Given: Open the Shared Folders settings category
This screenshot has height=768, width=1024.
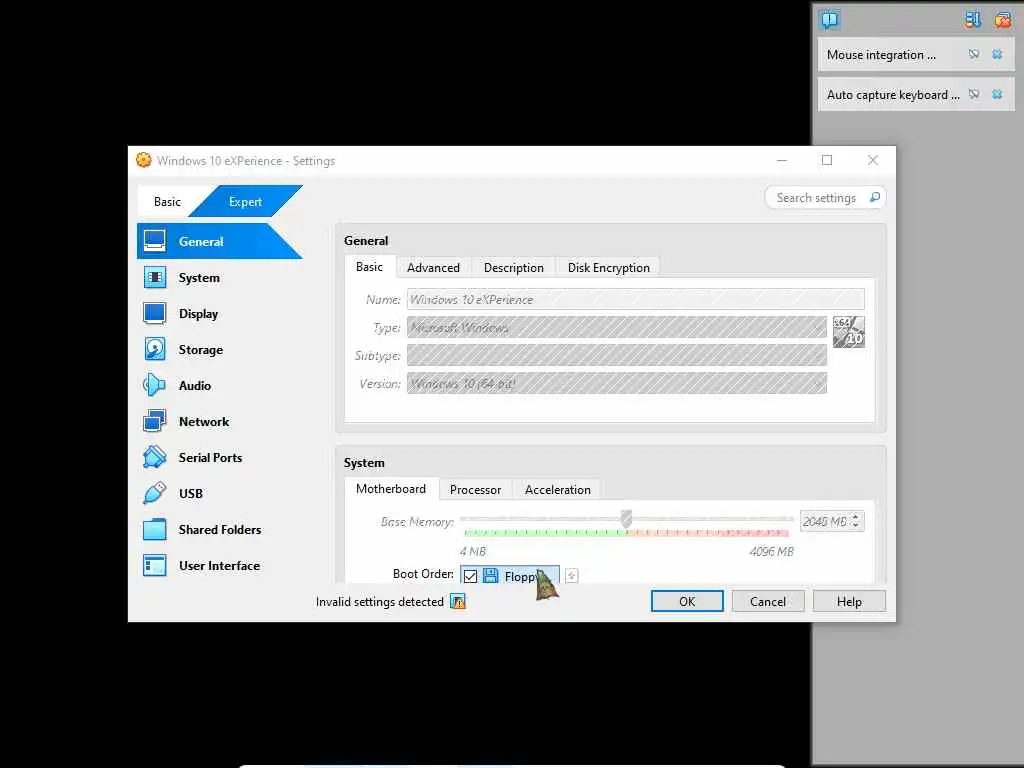Looking at the screenshot, I should pos(219,529).
